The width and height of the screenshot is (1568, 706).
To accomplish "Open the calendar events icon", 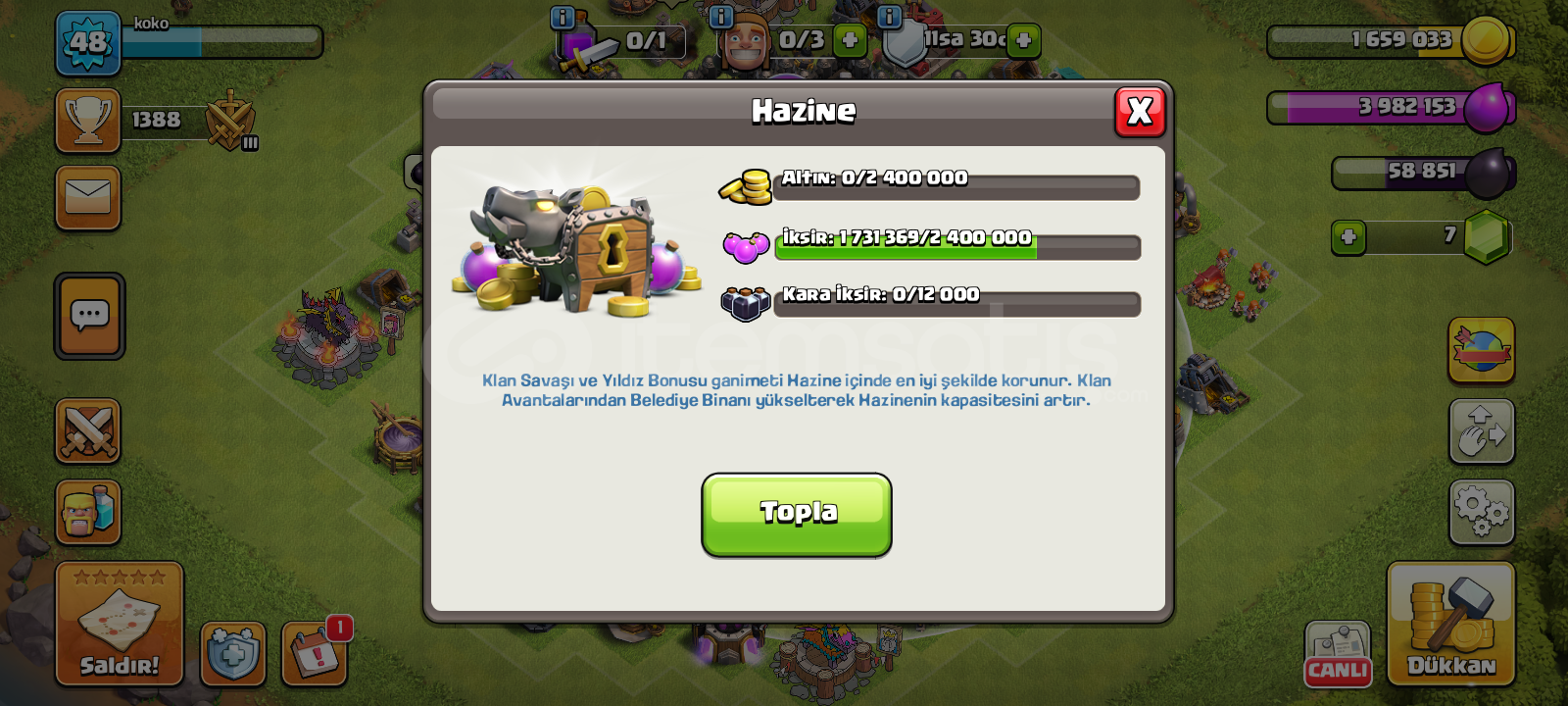I will tap(315, 654).
